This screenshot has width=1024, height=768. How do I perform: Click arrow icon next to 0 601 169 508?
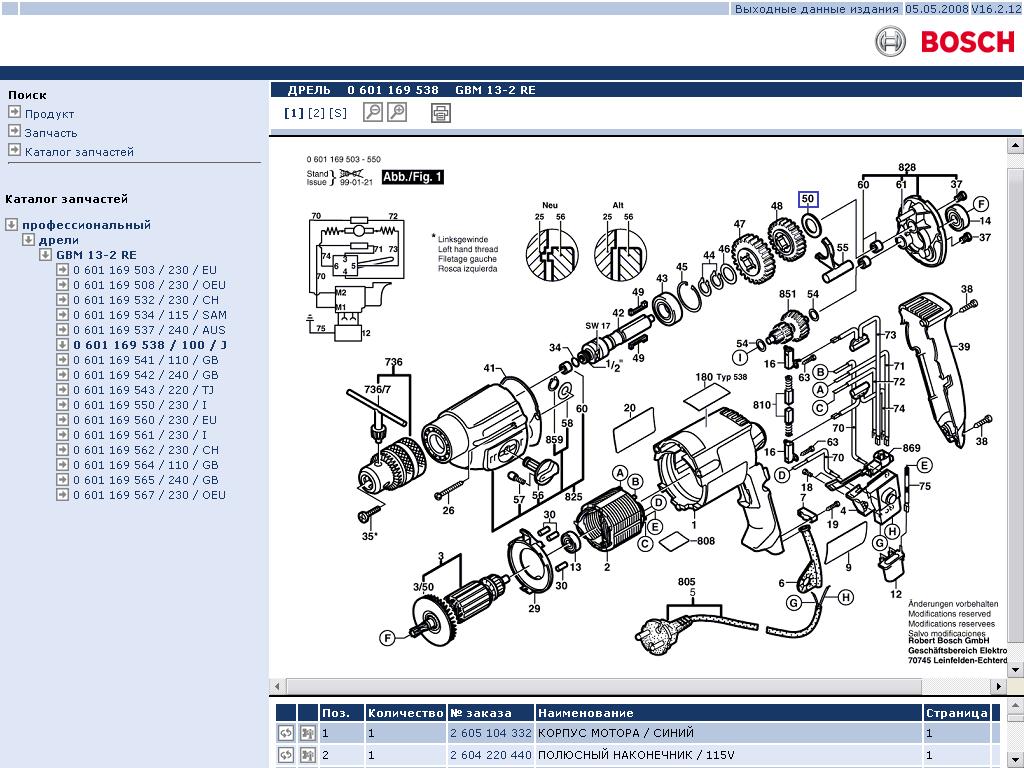pos(62,284)
